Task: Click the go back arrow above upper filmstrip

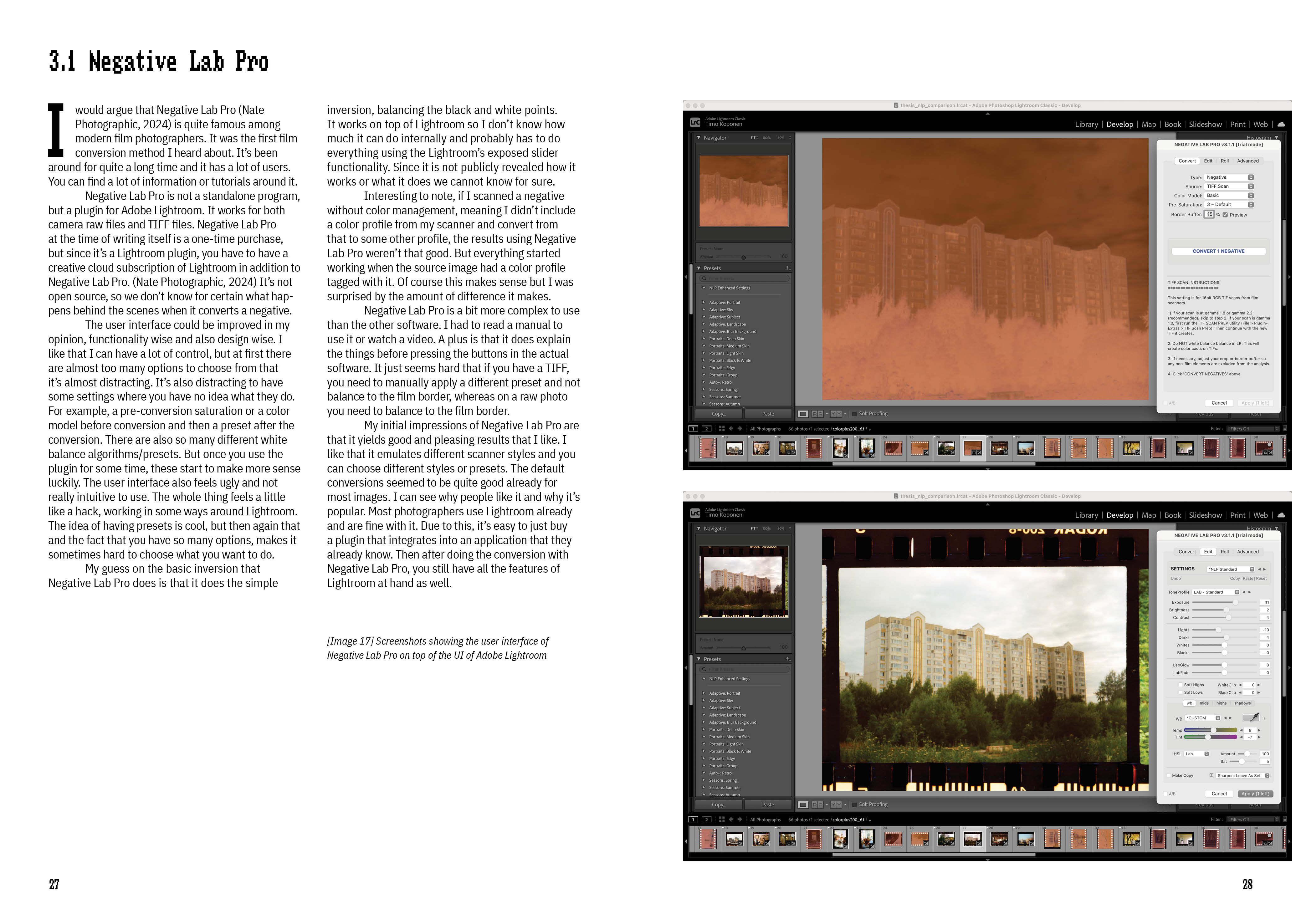Action: (731, 429)
